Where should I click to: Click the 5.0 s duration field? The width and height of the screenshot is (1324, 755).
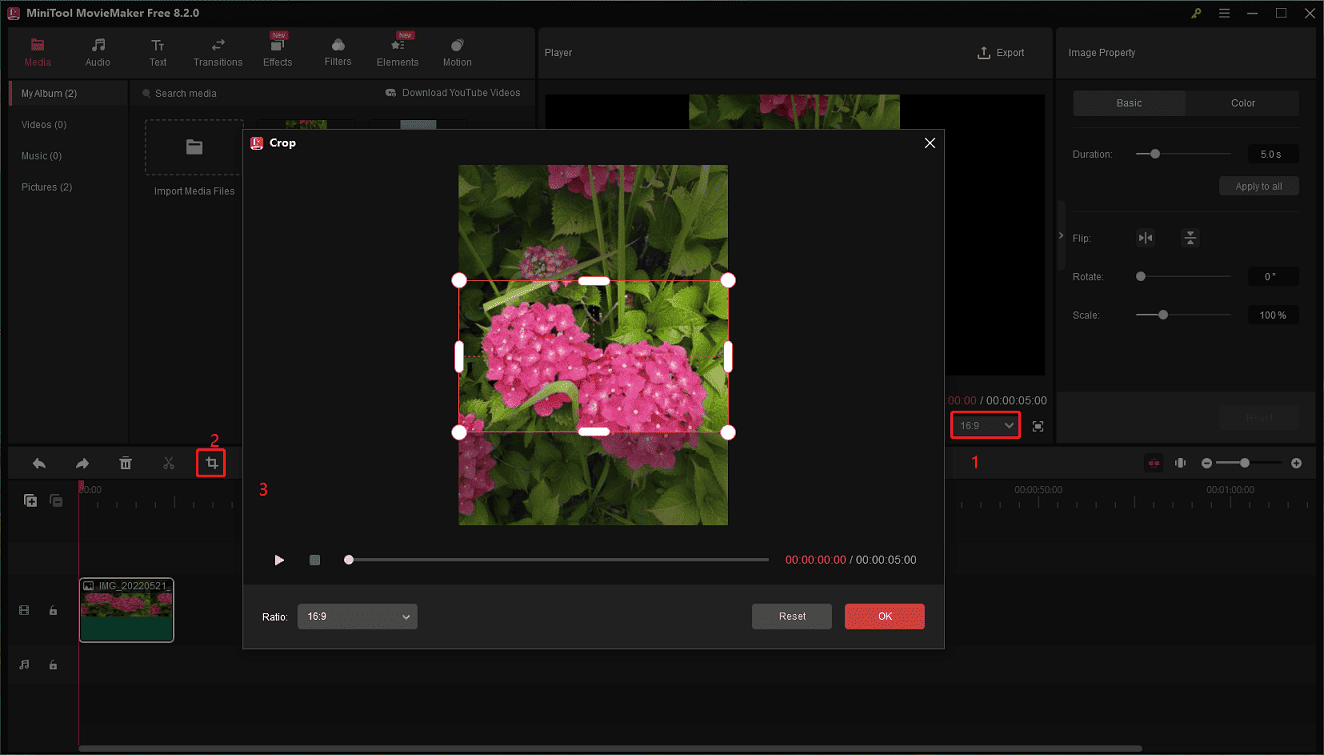[x=1272, y=154]
